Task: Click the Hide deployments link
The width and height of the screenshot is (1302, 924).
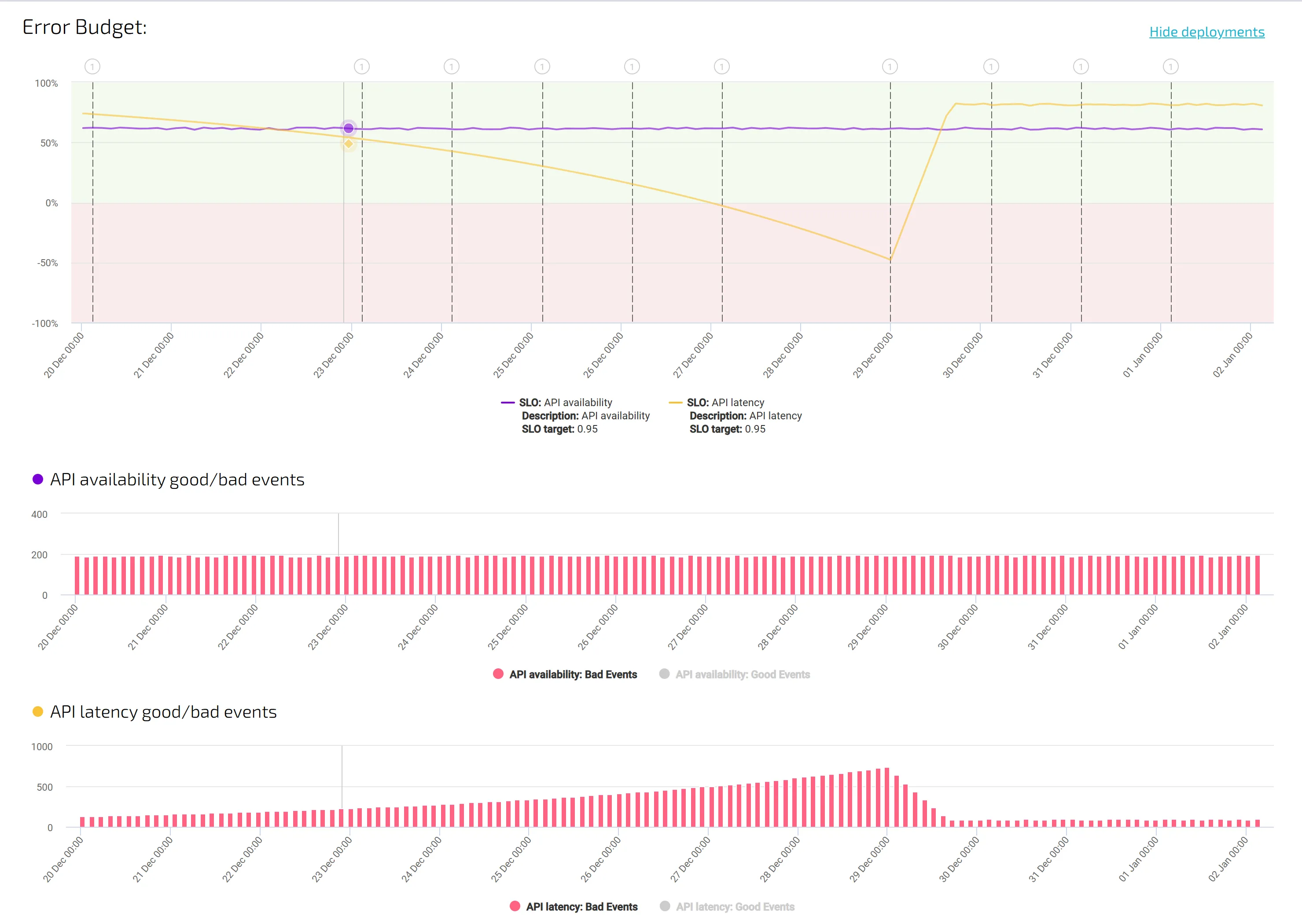Action: (1206, 32)
